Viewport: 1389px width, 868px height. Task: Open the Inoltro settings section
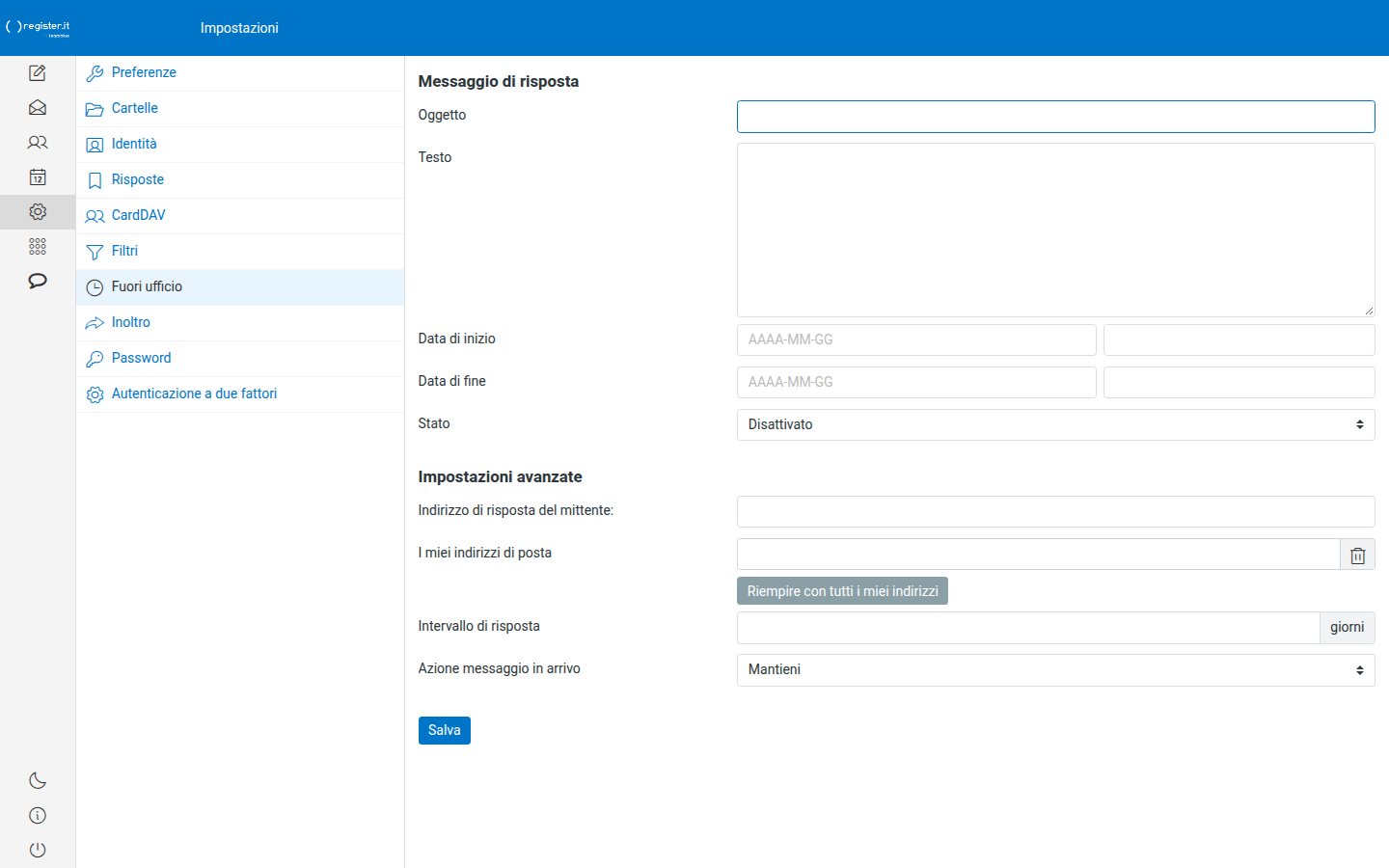pyautogui.click(x=240, y=323)
